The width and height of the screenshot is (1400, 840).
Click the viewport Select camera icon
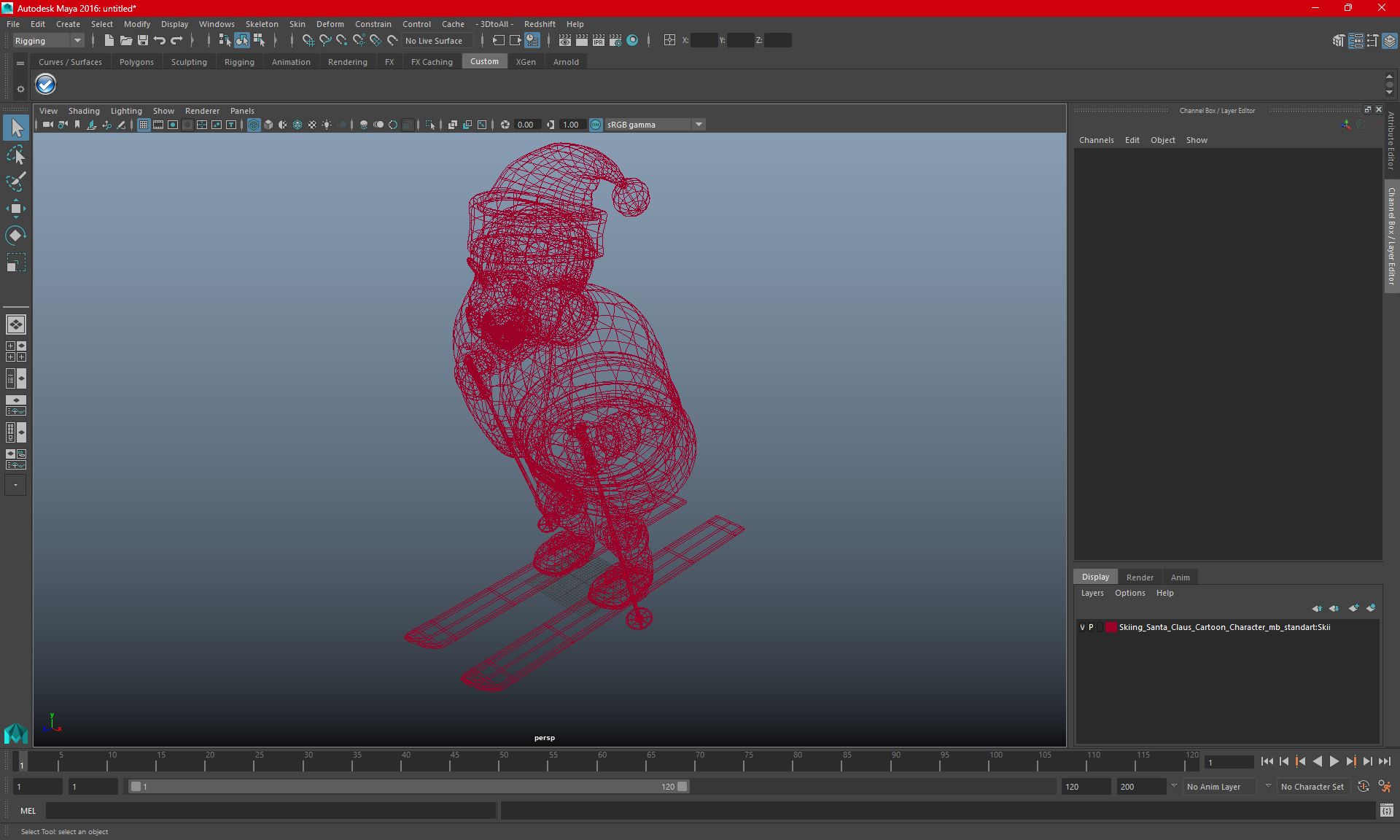tap(47, 125)
